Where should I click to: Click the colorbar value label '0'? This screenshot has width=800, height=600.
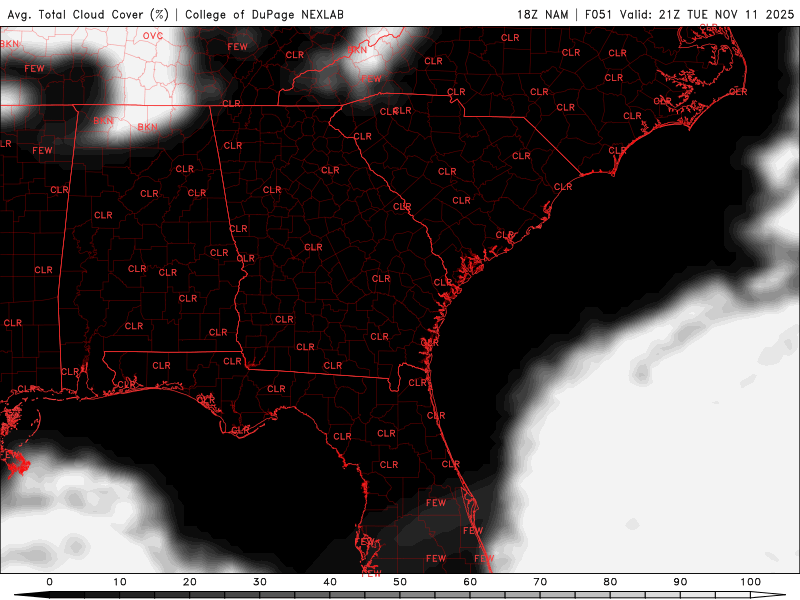pyautogui.click(x=49, y=582)
